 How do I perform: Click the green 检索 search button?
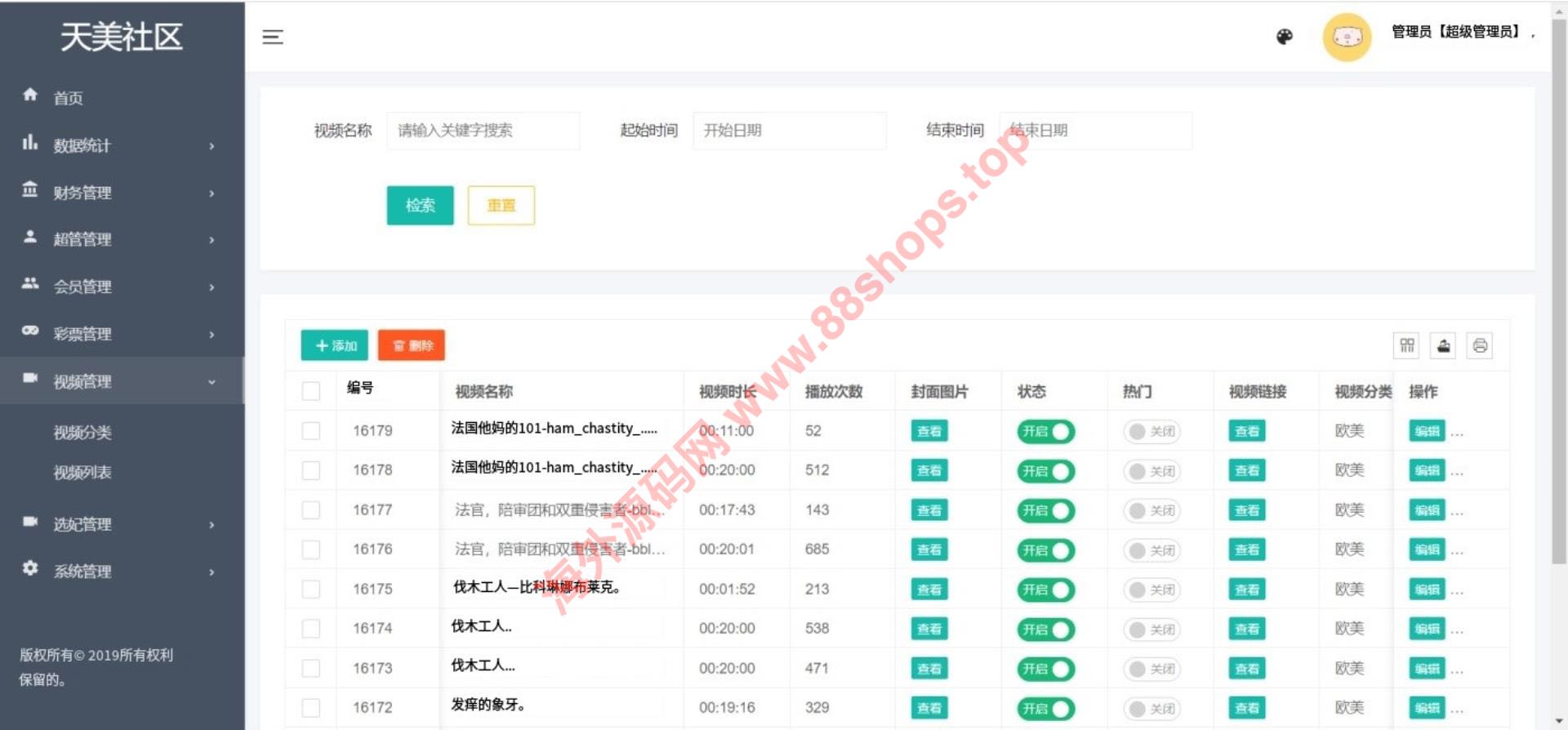[420, 205]
